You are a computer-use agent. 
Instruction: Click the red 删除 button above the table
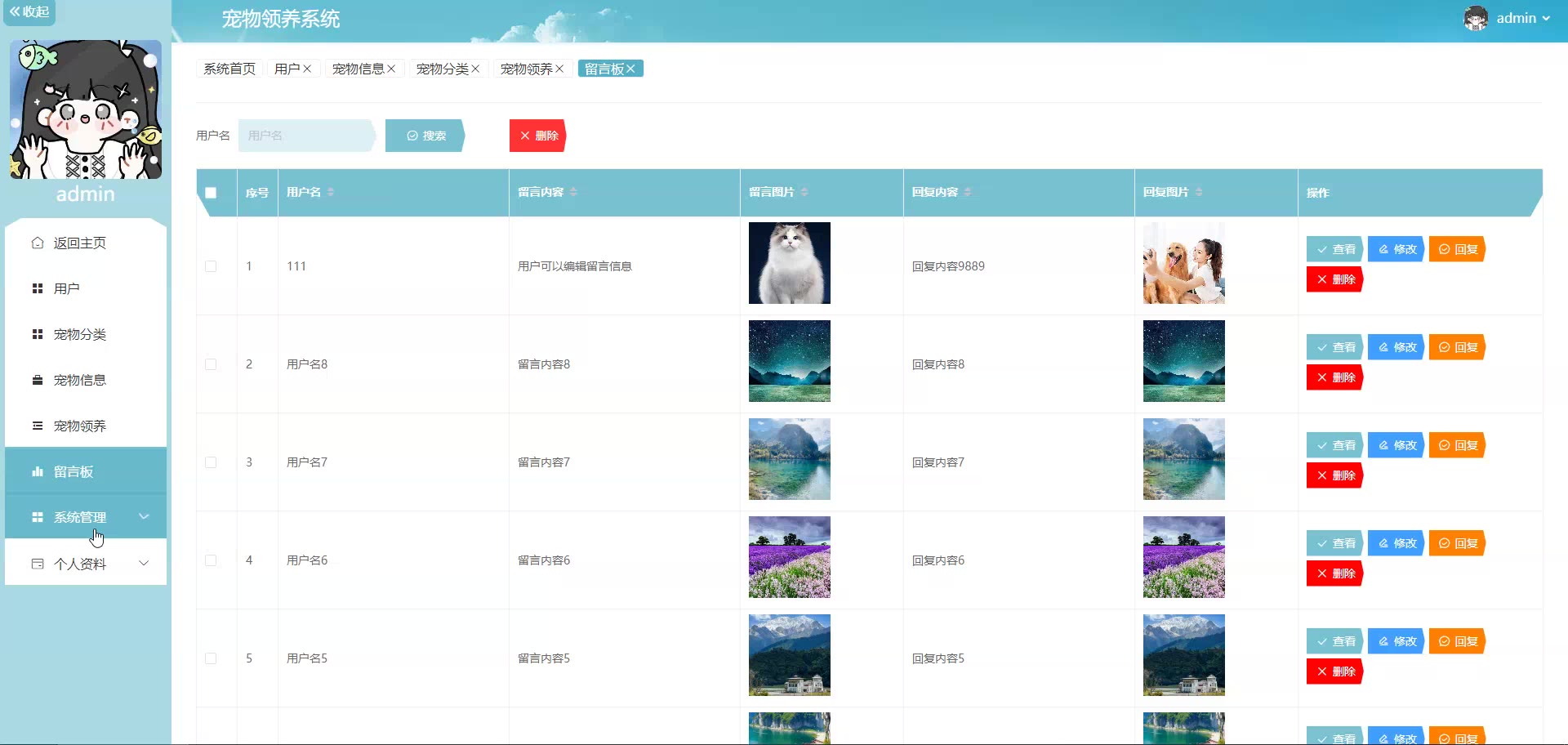click(538, 136)
